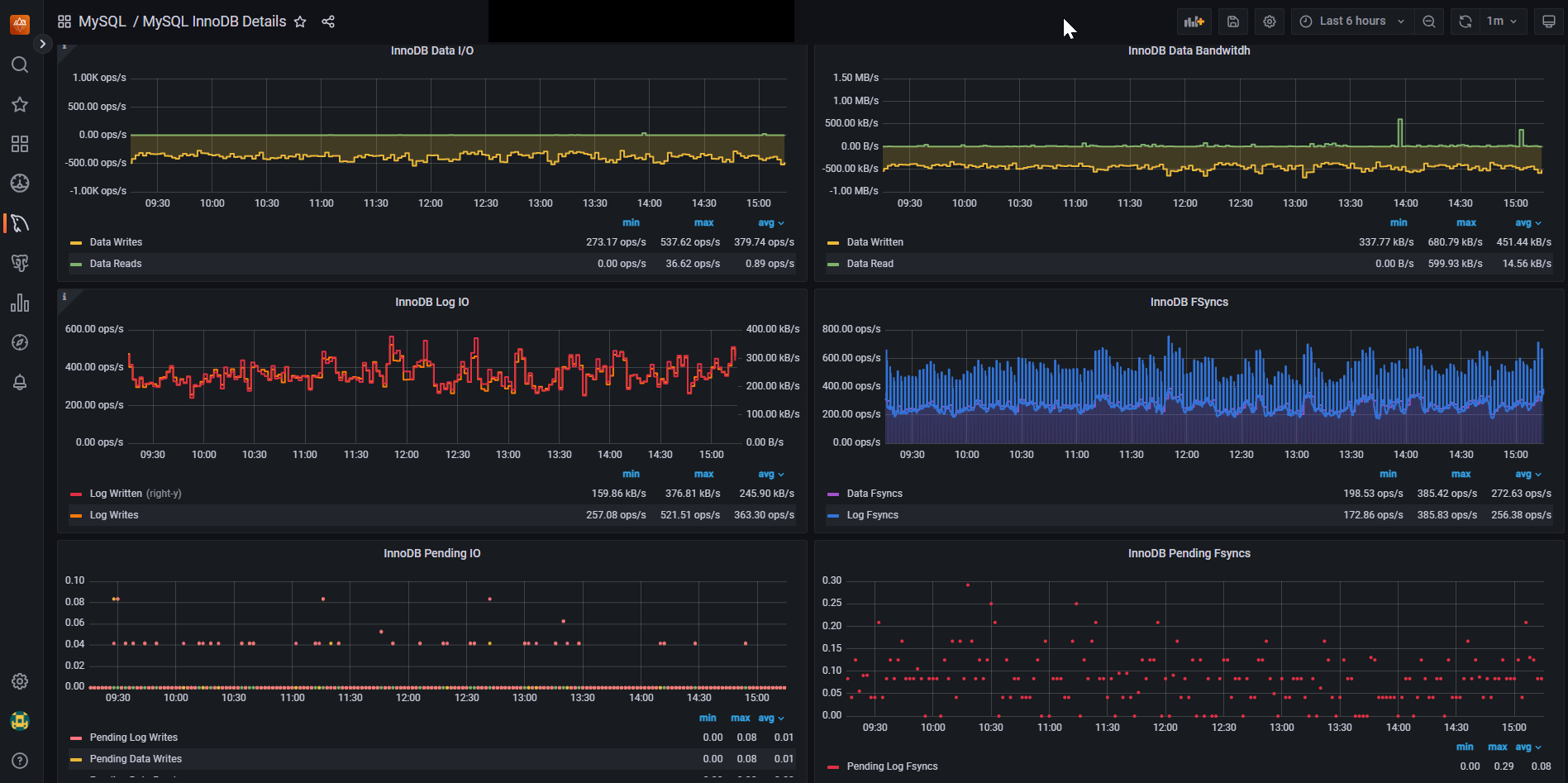This screenshot has width=1568, height=783.
Task: Change color of Log Fsyncs blue swatch
Action: tap(833, 516)
